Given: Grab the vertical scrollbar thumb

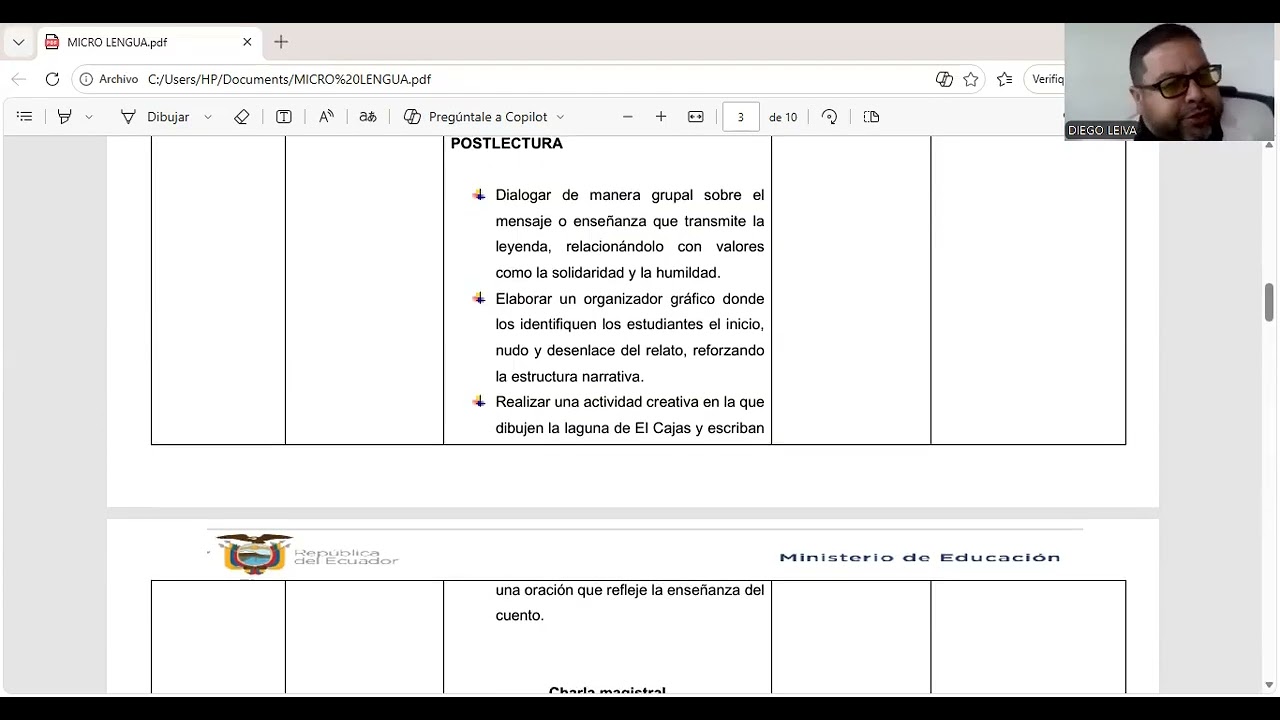Looking at the screenshot, I should coord(1269,303).
